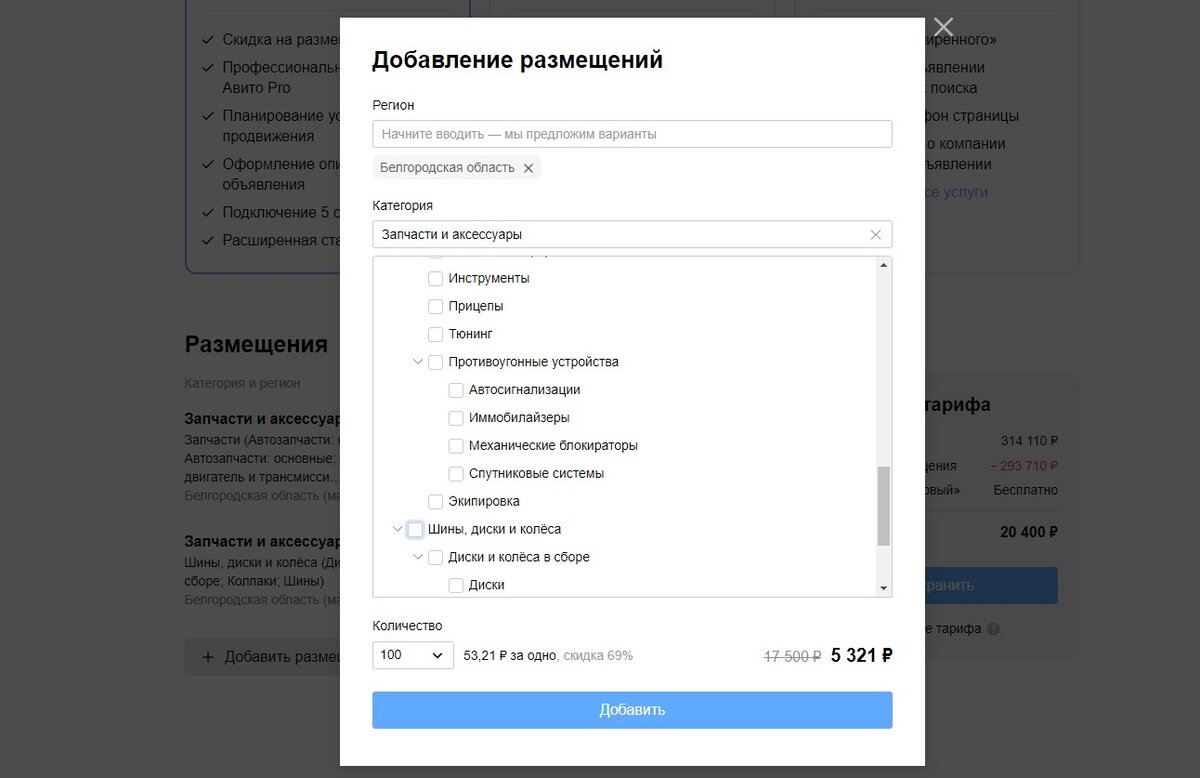Enable the Тюнинг checkbox
The height and width of the screenshot is (778, 1200).
pos(435,334)
